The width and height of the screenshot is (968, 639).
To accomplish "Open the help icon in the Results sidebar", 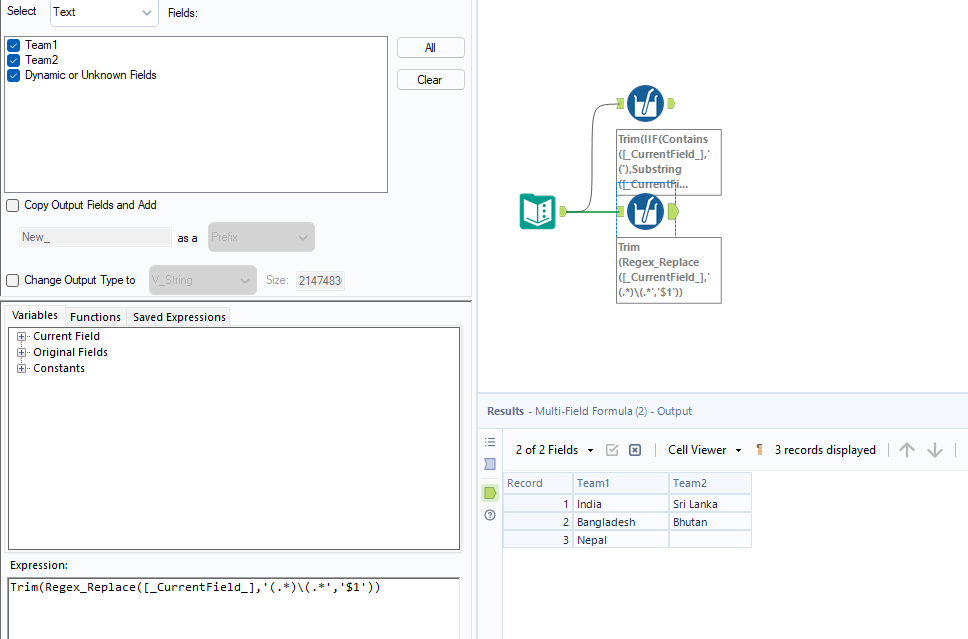I will [489, 514].
